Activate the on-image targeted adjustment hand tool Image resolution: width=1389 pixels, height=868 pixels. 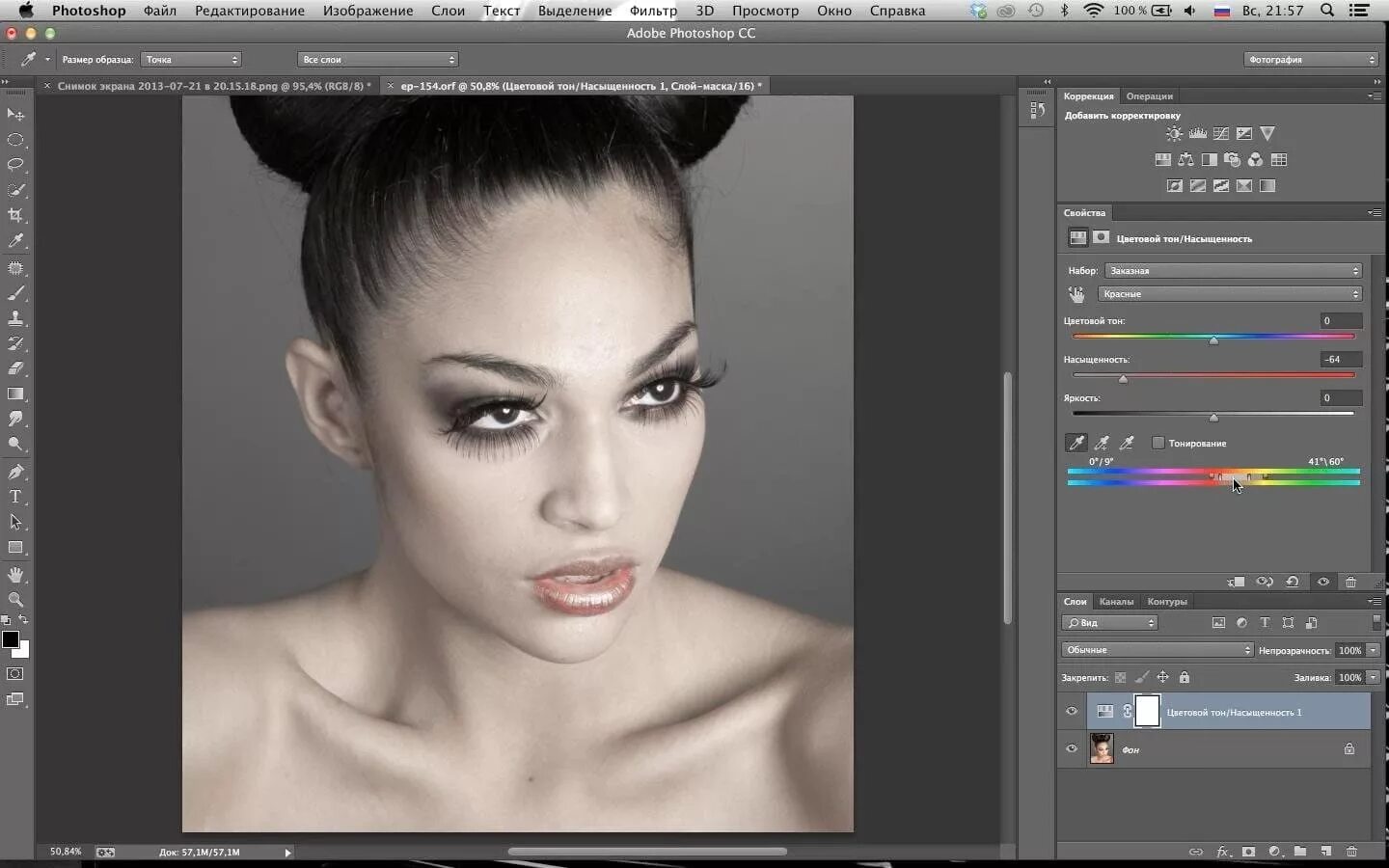click(x=1076, y=294)
